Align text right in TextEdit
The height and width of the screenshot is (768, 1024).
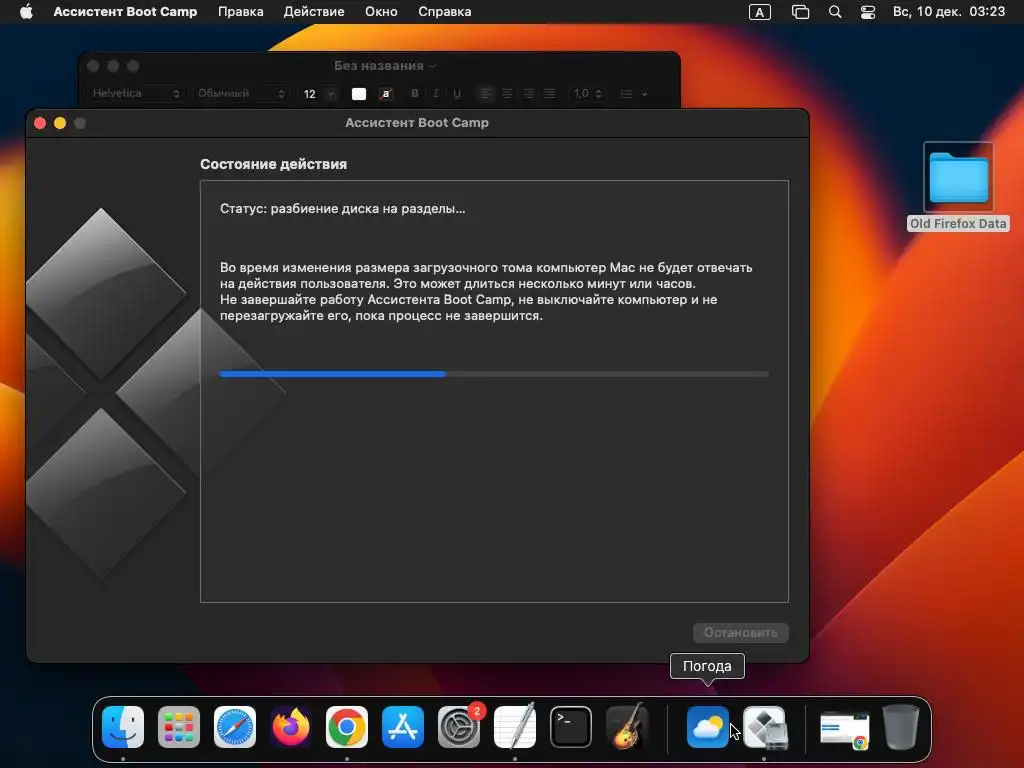pyautogui.click(x=528, y=94)
